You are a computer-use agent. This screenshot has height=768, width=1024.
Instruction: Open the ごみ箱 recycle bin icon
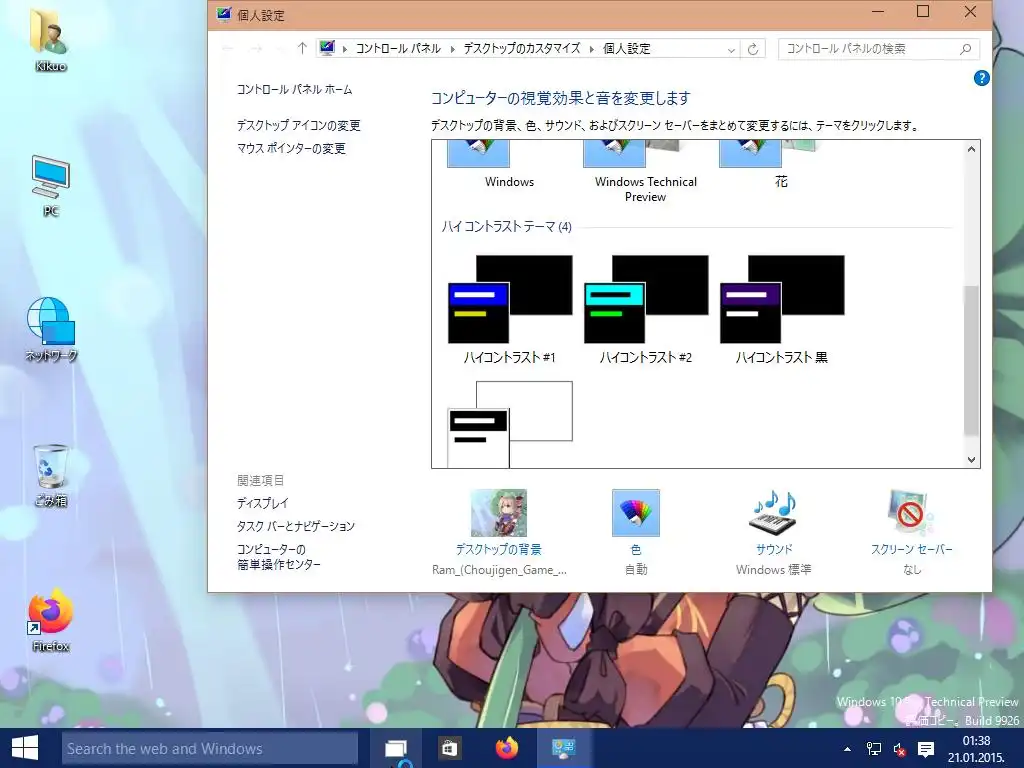50,476
